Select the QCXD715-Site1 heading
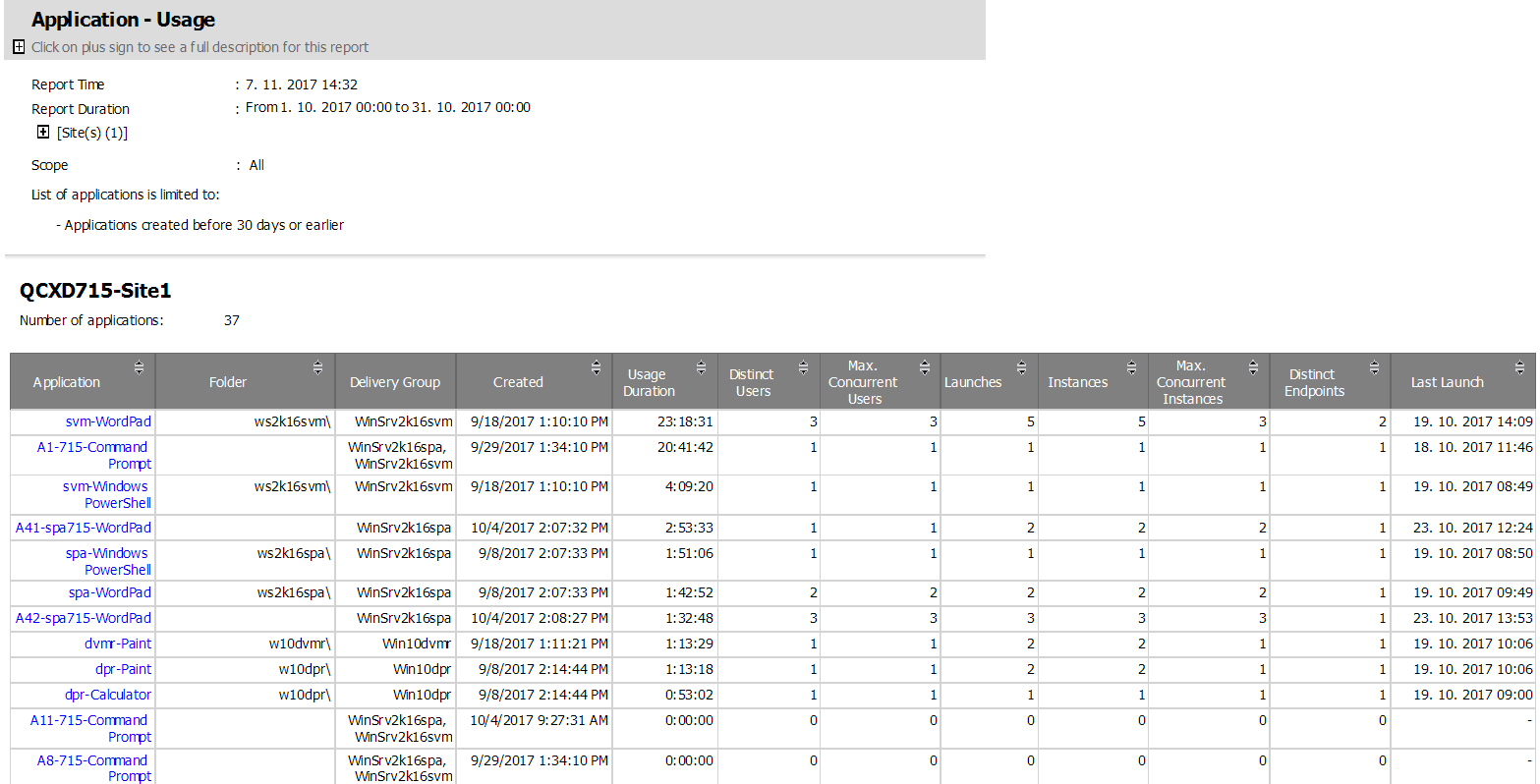 click(x=95, y=291)
